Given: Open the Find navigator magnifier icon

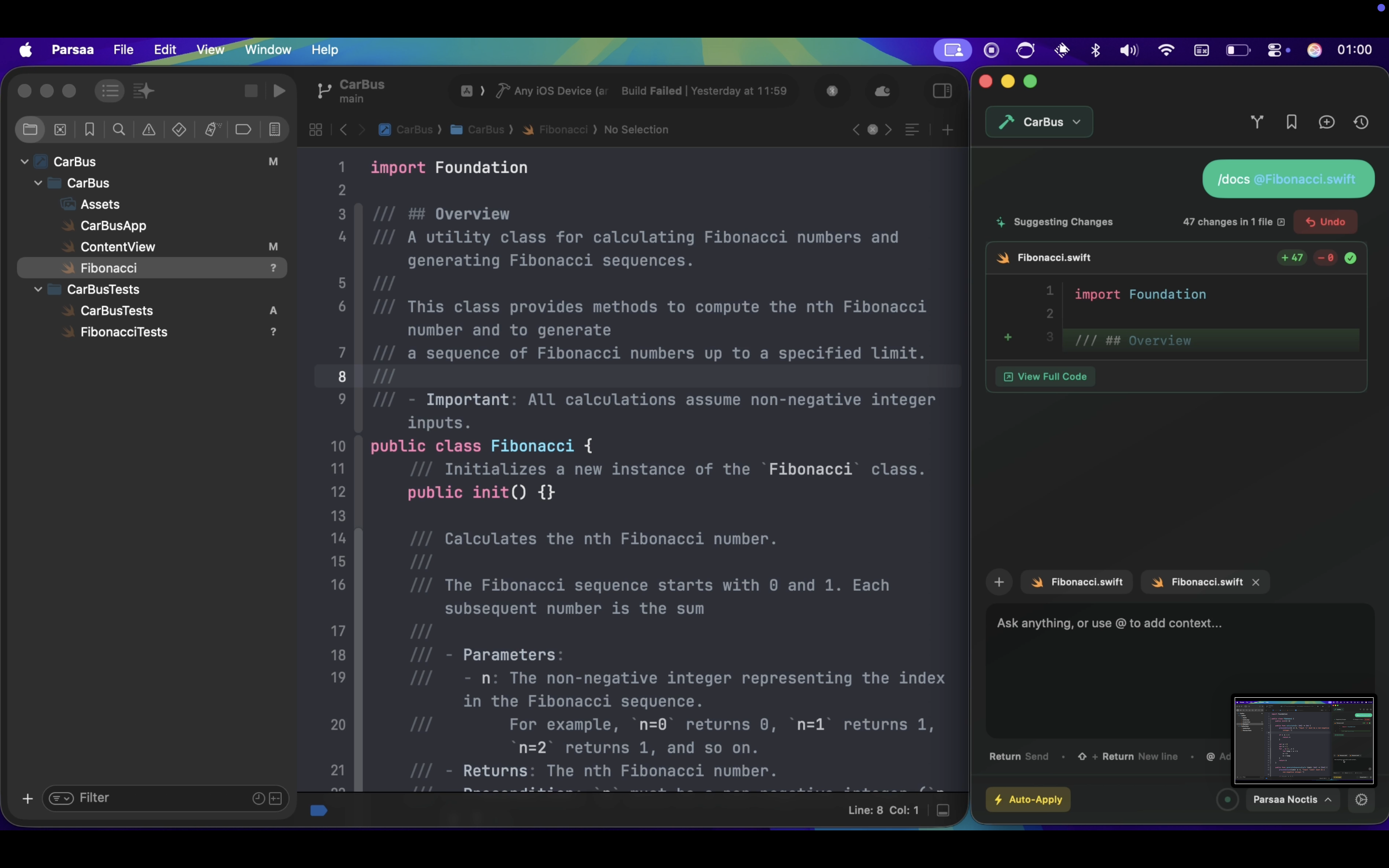Looking at the screenshot, I should [x=119, y=130].
